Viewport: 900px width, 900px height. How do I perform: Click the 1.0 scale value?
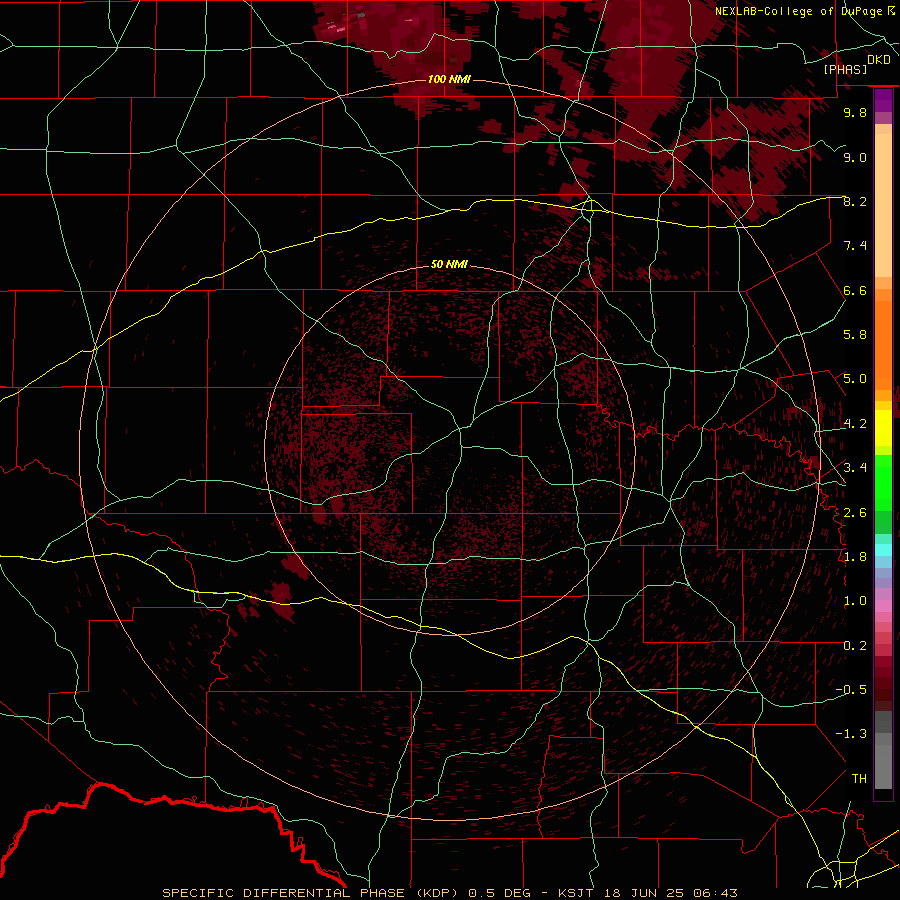tap(855, 601)
